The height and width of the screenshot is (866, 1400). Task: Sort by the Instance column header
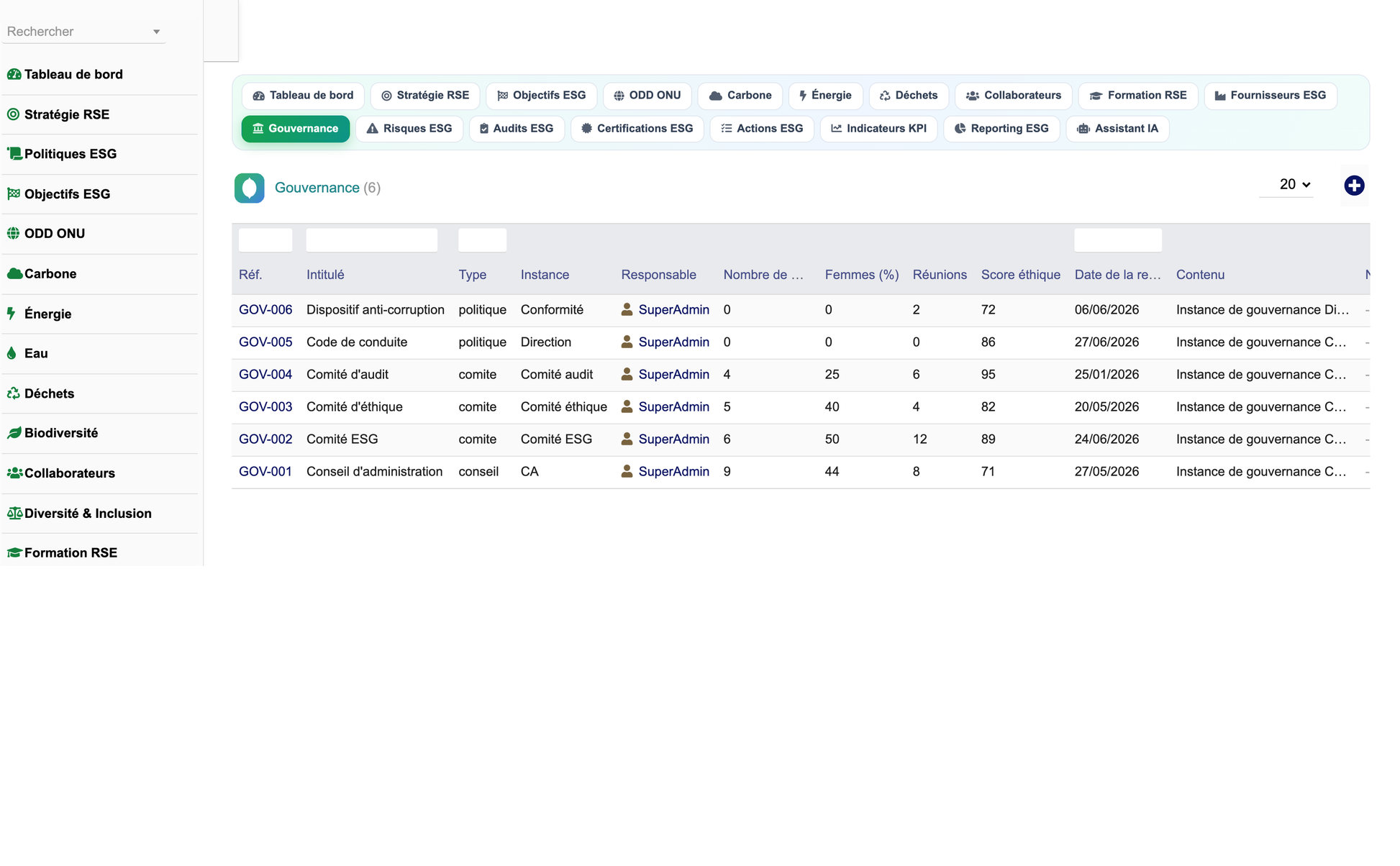tap(545, 275)
